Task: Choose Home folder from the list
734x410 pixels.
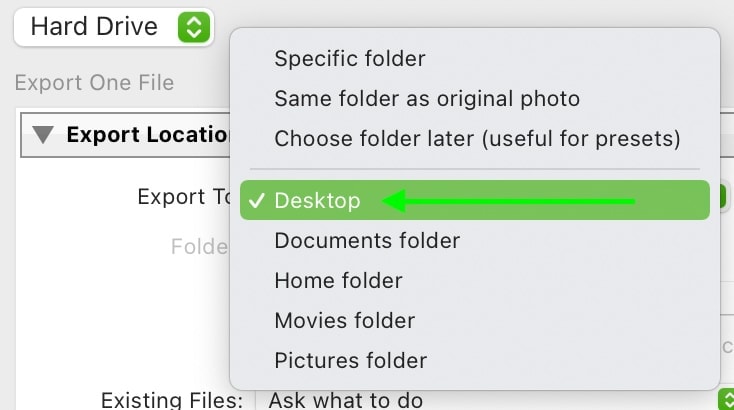Action: pyautogui.click(x=338, y=281)
